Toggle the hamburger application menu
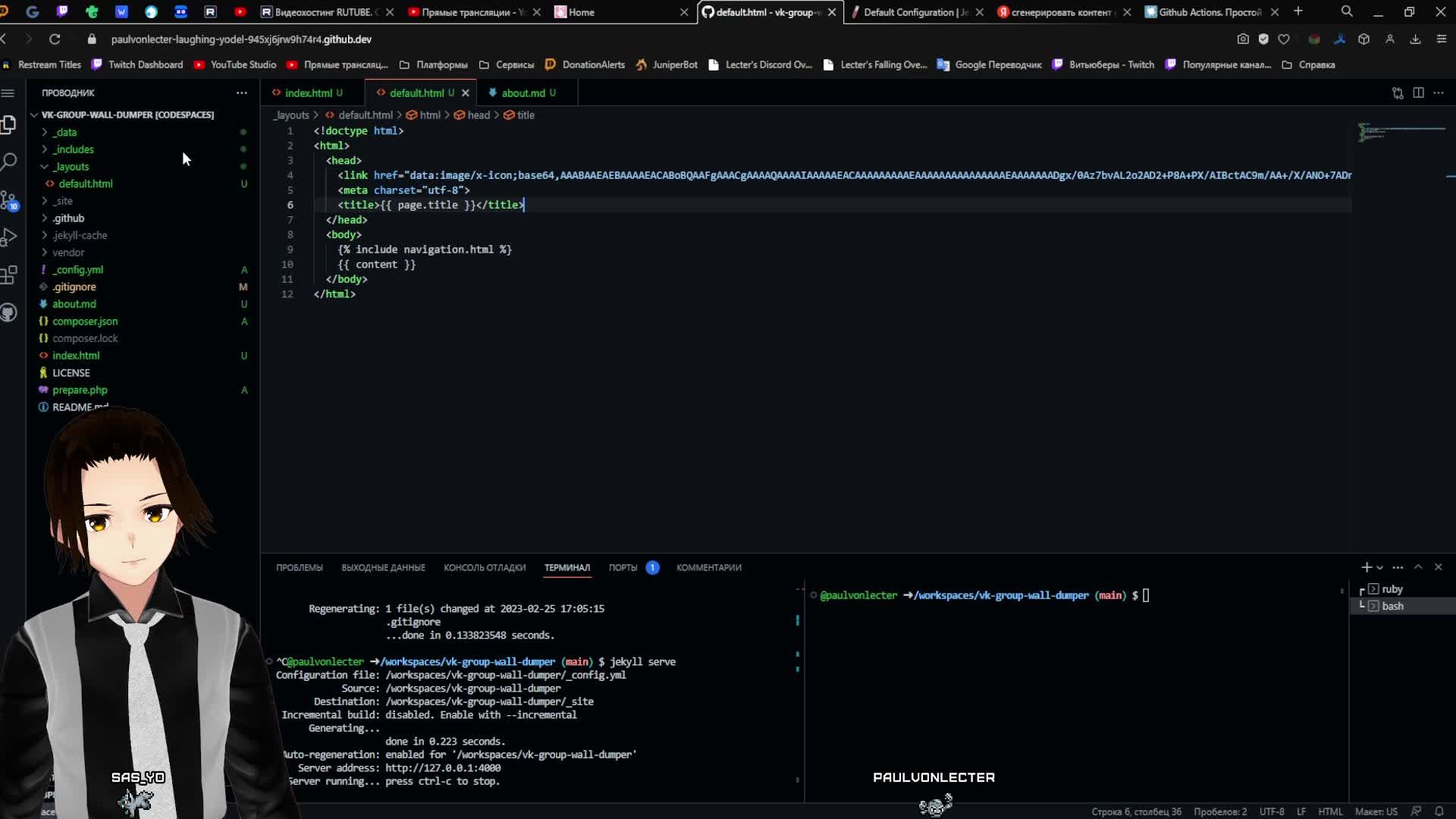 (x=8, y=93)
